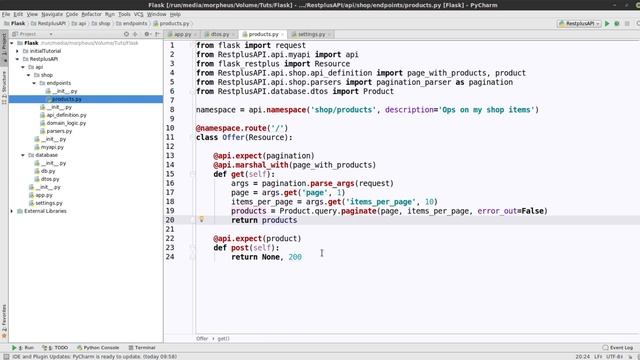Open the Code menu

coord(72,14)
